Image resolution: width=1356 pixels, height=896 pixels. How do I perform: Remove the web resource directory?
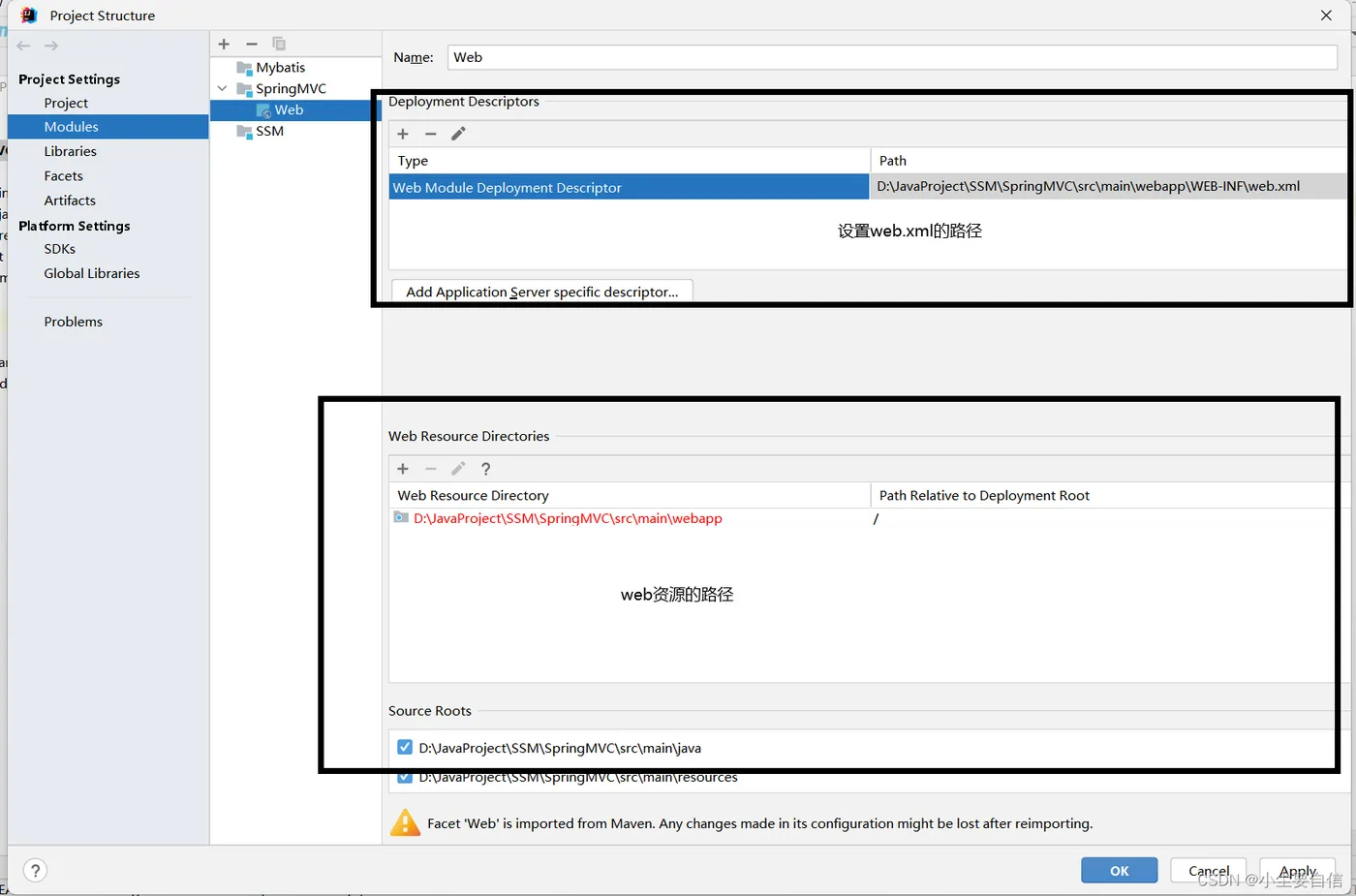click(431, 469)
